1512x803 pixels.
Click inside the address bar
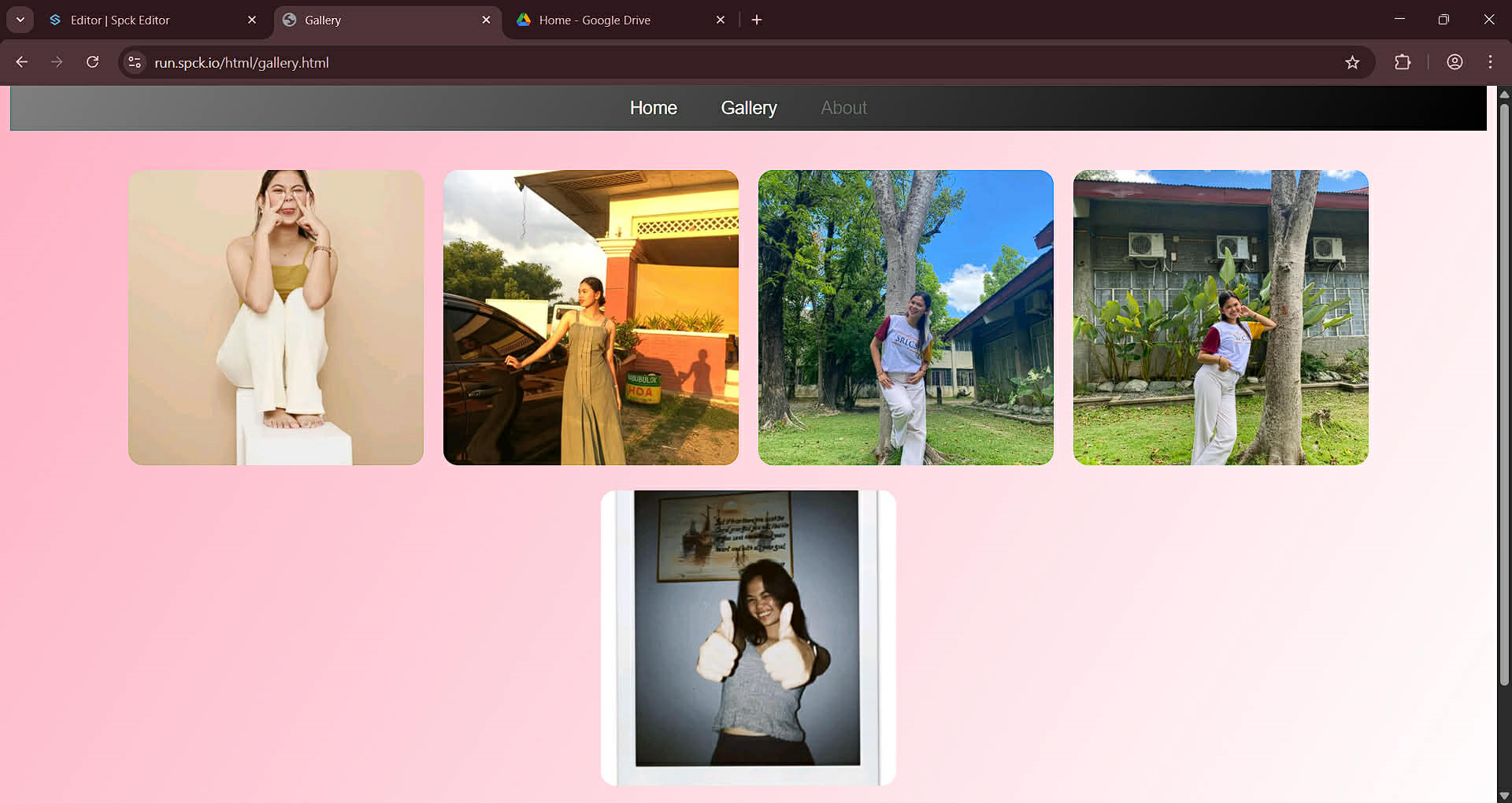472,62
